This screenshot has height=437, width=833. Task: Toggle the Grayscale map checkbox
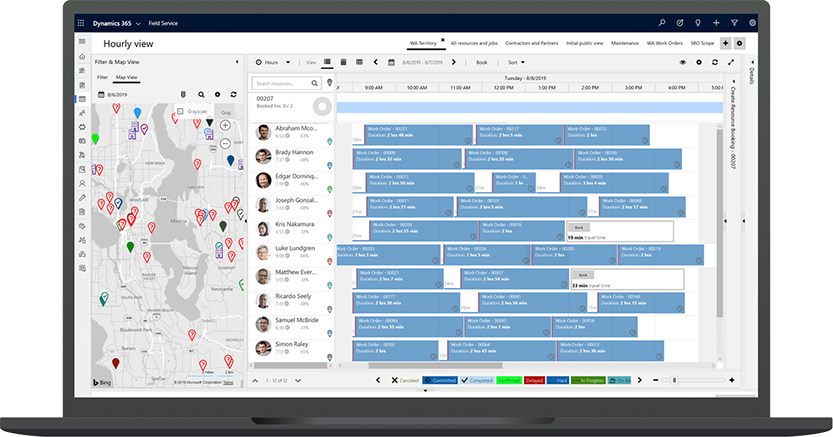(x=180, y=111)
